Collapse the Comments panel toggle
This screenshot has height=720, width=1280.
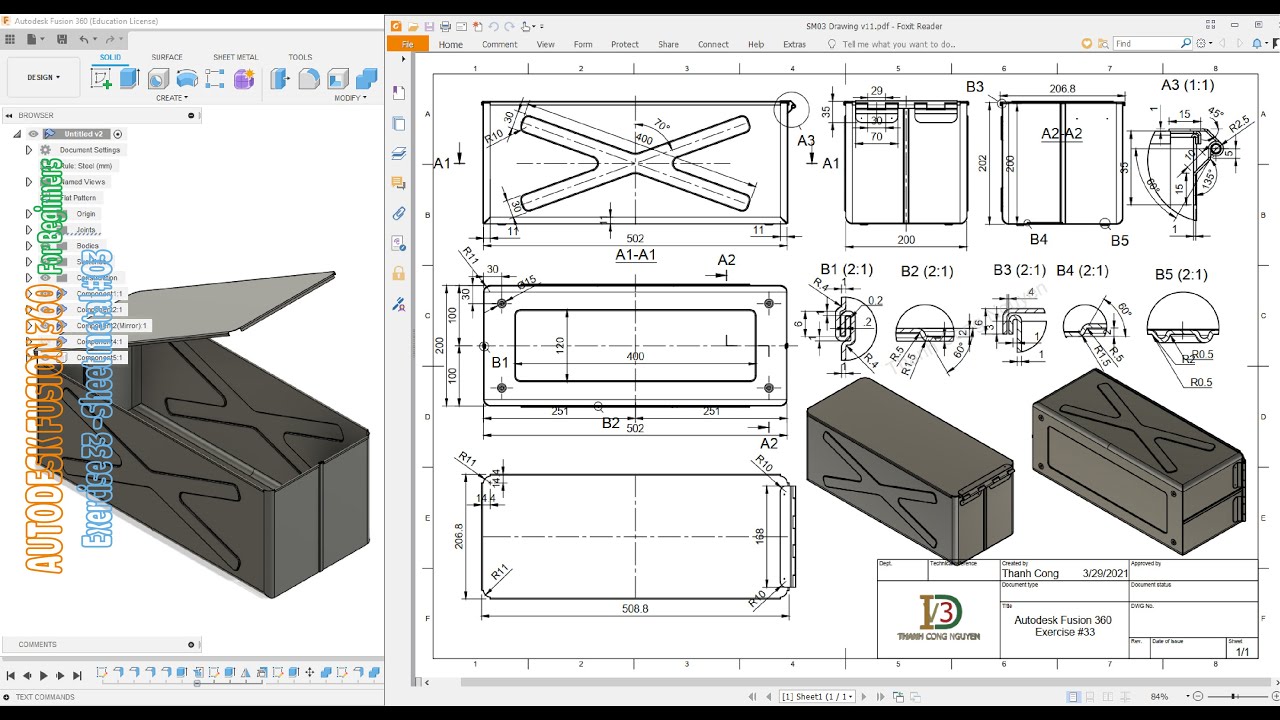coord(191,645)
